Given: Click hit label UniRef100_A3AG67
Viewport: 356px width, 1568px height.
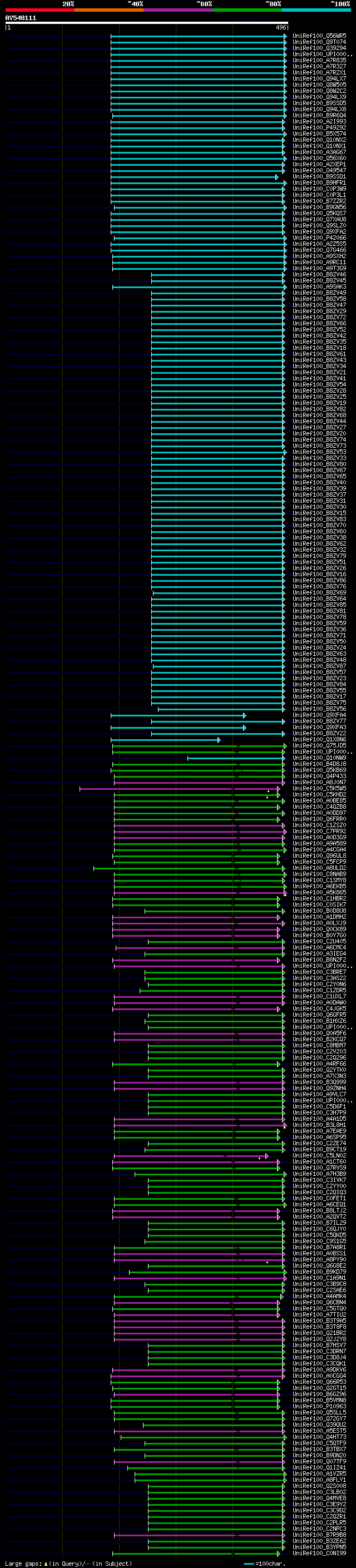Looking at the screenshot, I should coord(319,152).
